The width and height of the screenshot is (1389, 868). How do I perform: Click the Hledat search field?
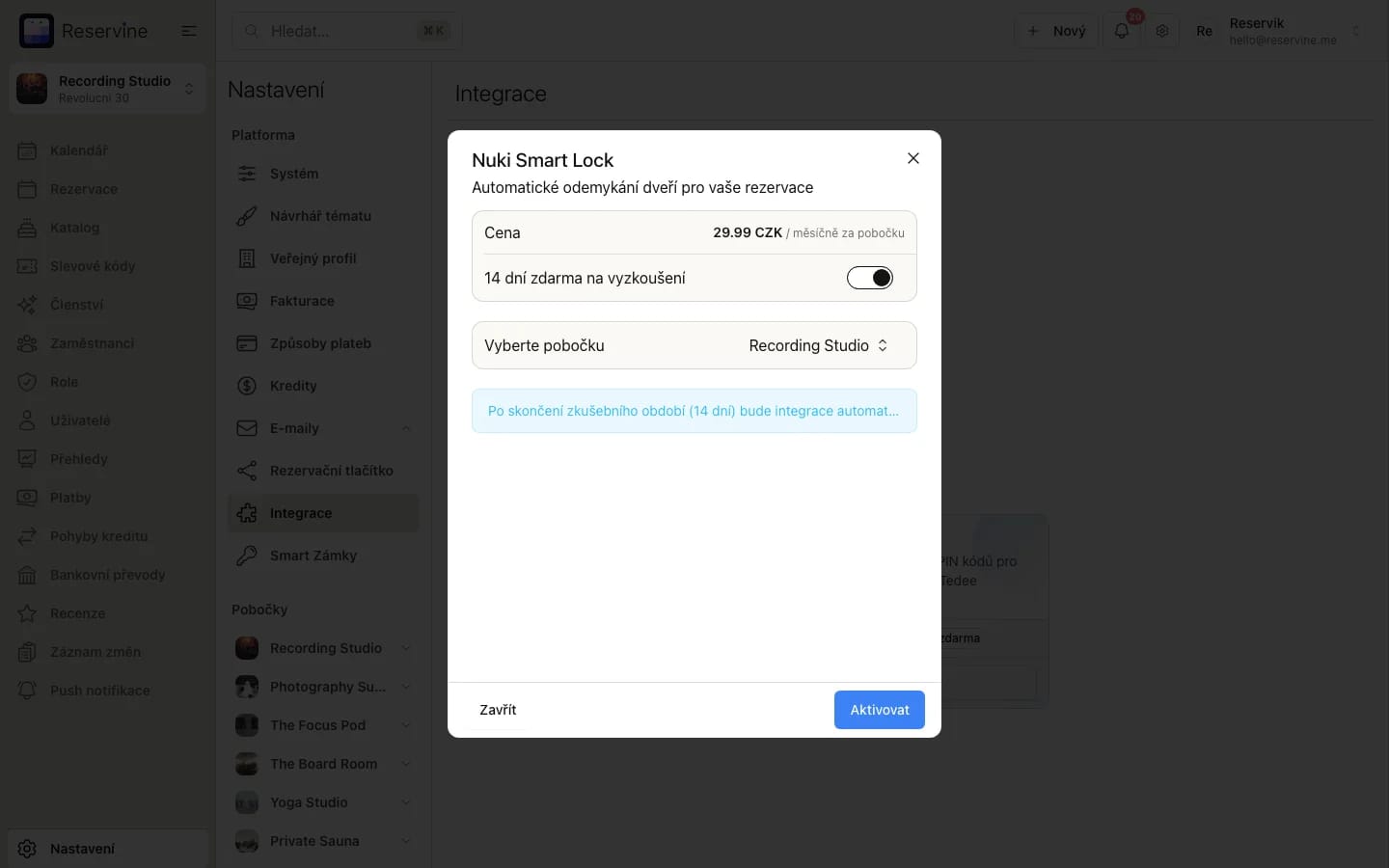(x=346, y=31)
